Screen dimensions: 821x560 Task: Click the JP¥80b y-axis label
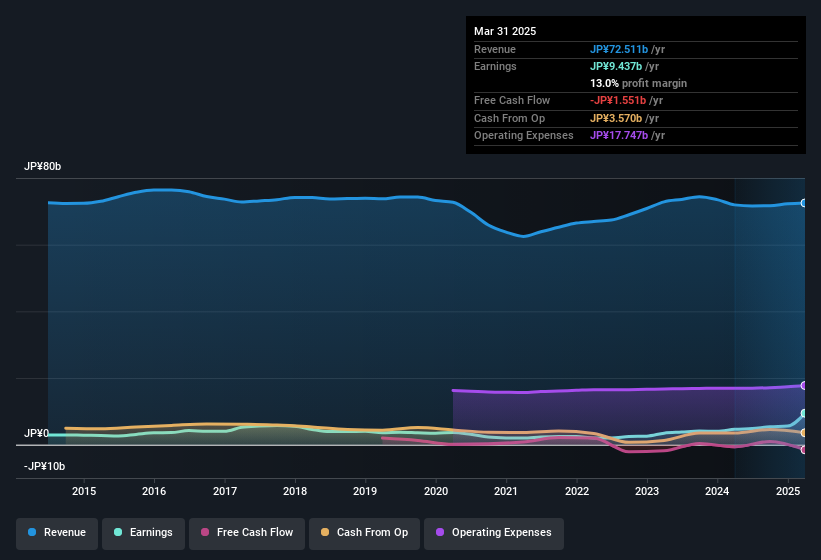click(x=42, y=166)
